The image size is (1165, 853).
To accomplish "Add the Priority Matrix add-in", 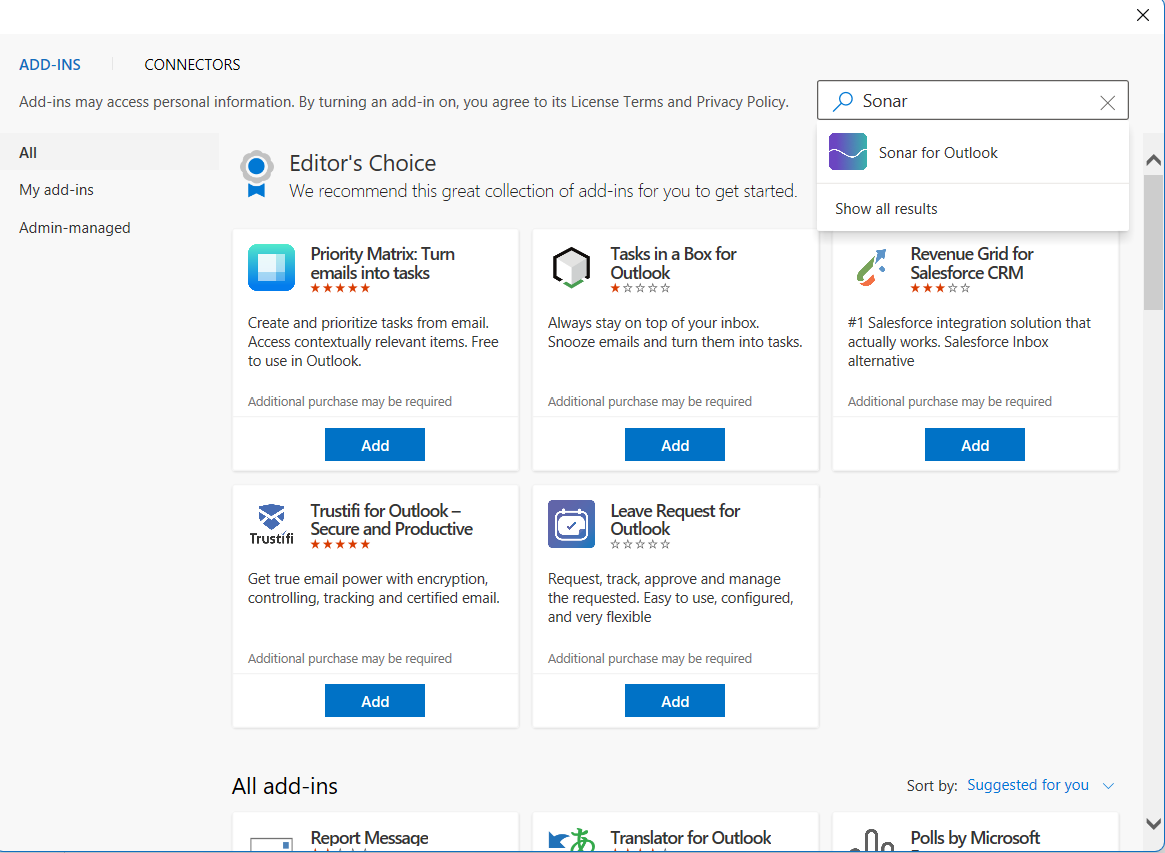I will pos(375,444).
